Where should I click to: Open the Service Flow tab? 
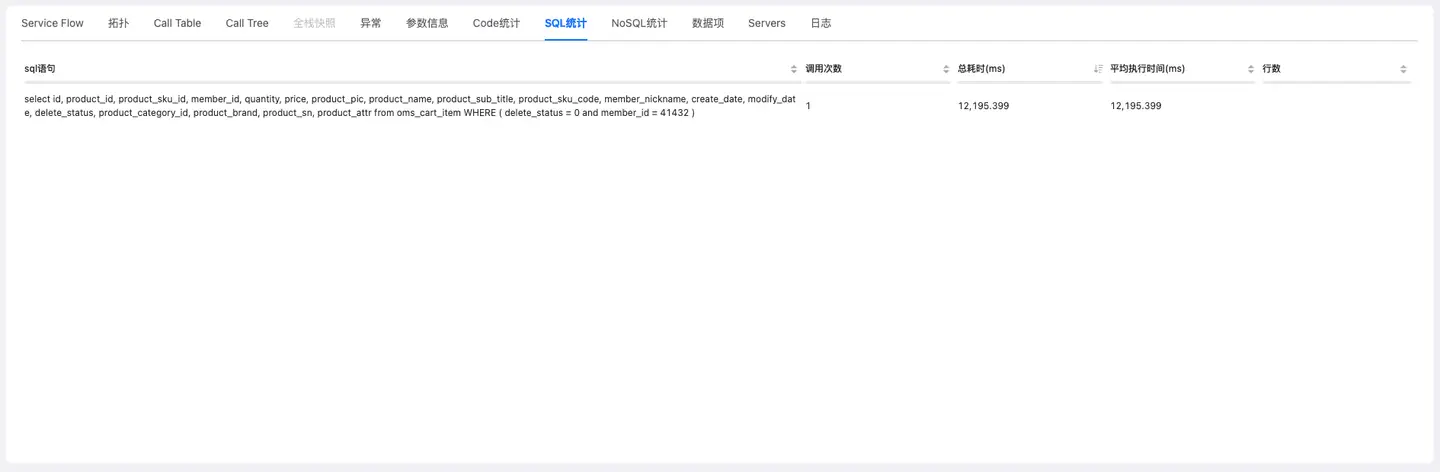pyautogui.click(x=52, y=23)
